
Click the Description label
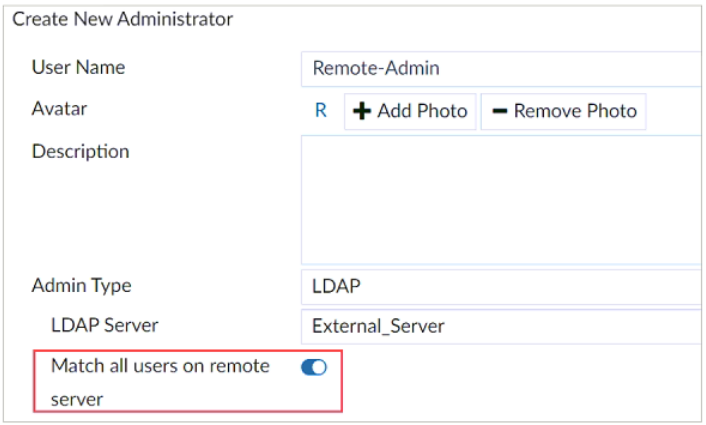tap(80, 152)
